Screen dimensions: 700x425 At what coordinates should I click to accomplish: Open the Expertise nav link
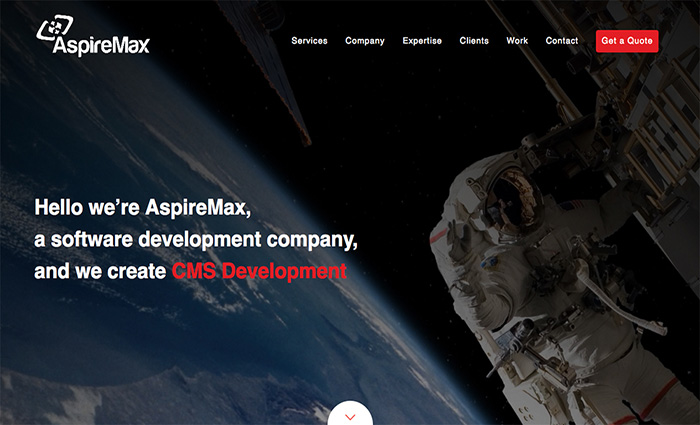[422, 41]
